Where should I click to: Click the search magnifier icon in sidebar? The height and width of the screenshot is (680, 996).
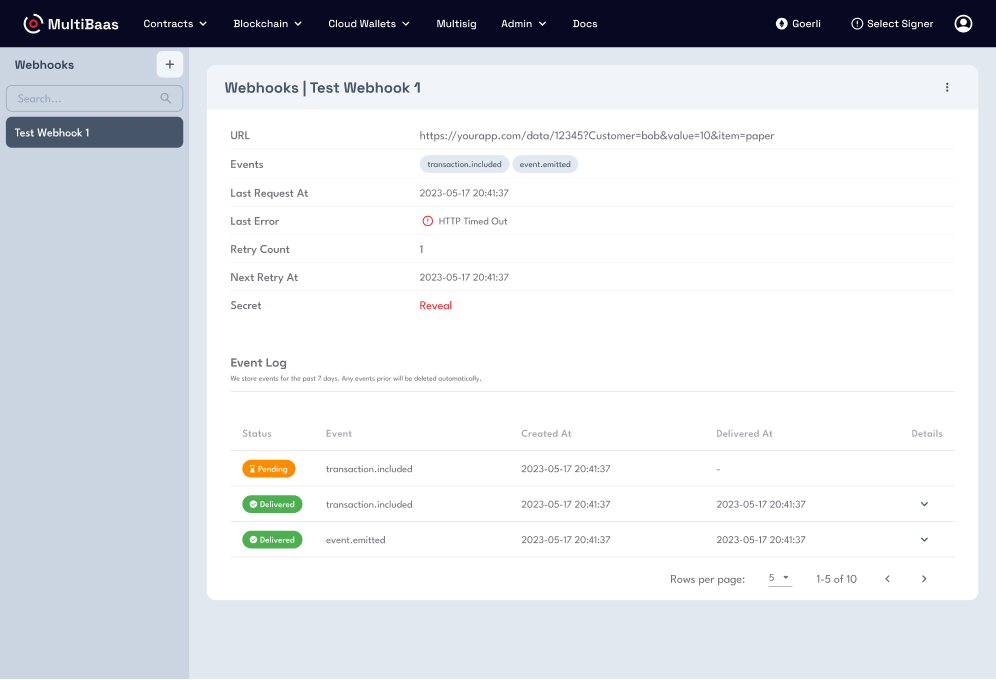(166, 98)
